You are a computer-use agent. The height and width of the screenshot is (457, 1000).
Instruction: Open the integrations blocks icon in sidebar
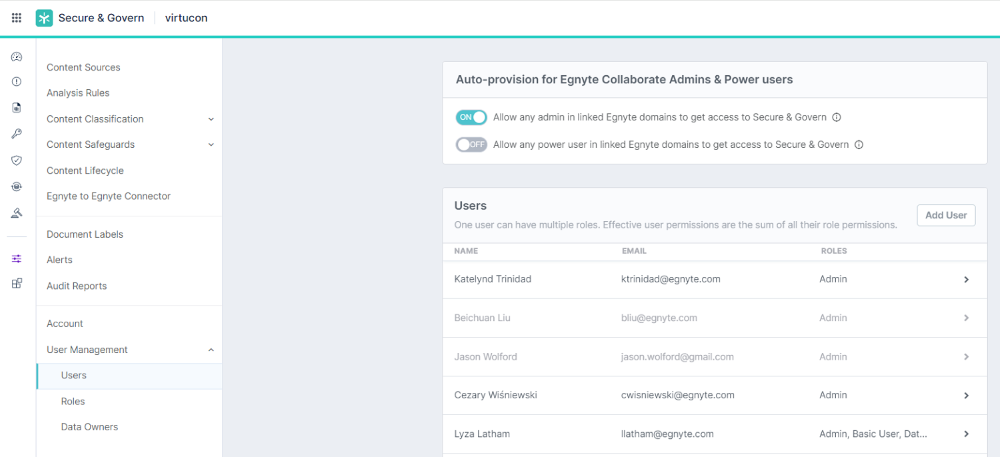coord(17,283)
